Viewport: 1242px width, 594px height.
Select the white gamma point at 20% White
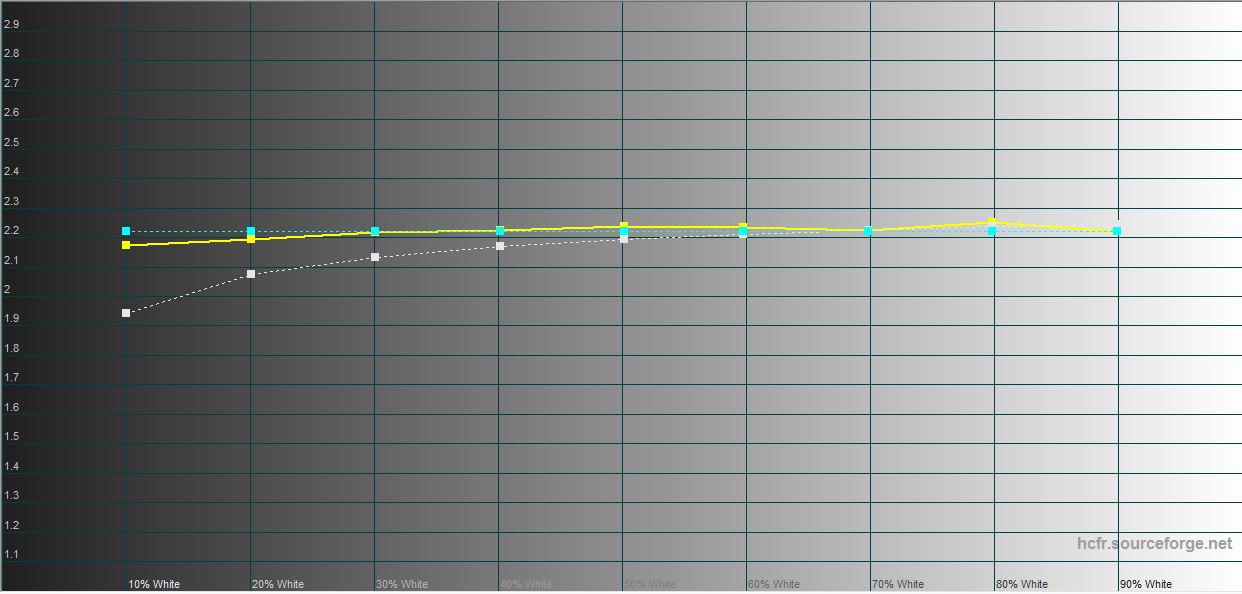pos(251,274)
